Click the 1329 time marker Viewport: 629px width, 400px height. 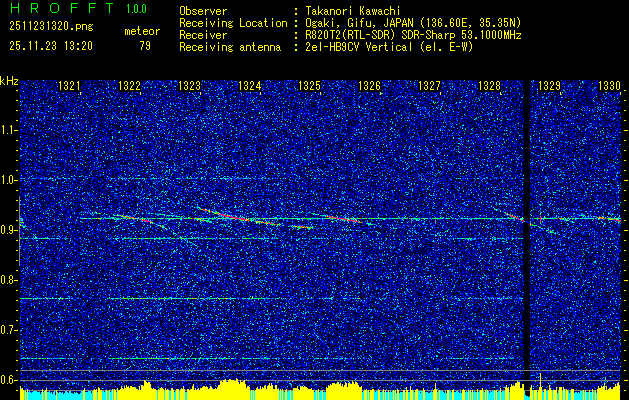tap(550, 86)
